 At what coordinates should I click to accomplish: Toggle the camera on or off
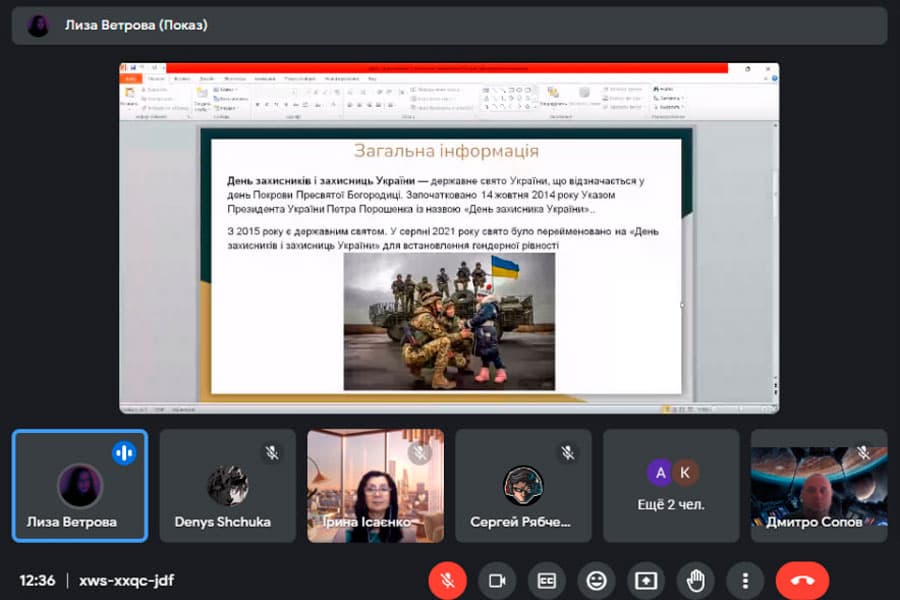tap(496, 580)
